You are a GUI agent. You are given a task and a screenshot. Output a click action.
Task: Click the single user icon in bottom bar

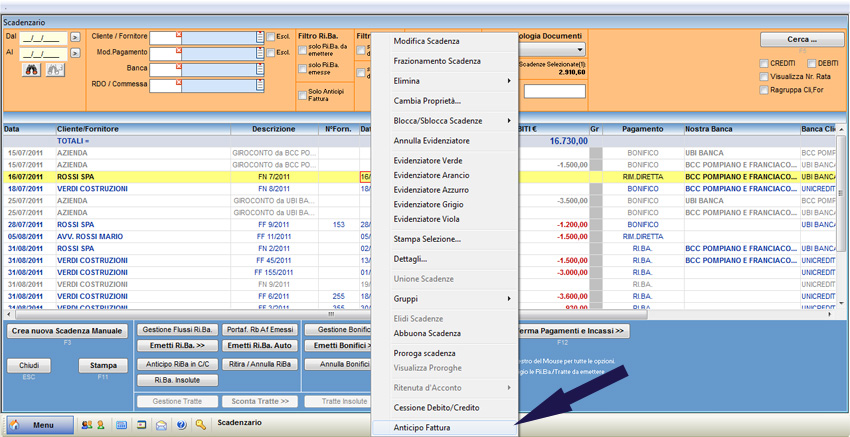[x=100, y=425]
